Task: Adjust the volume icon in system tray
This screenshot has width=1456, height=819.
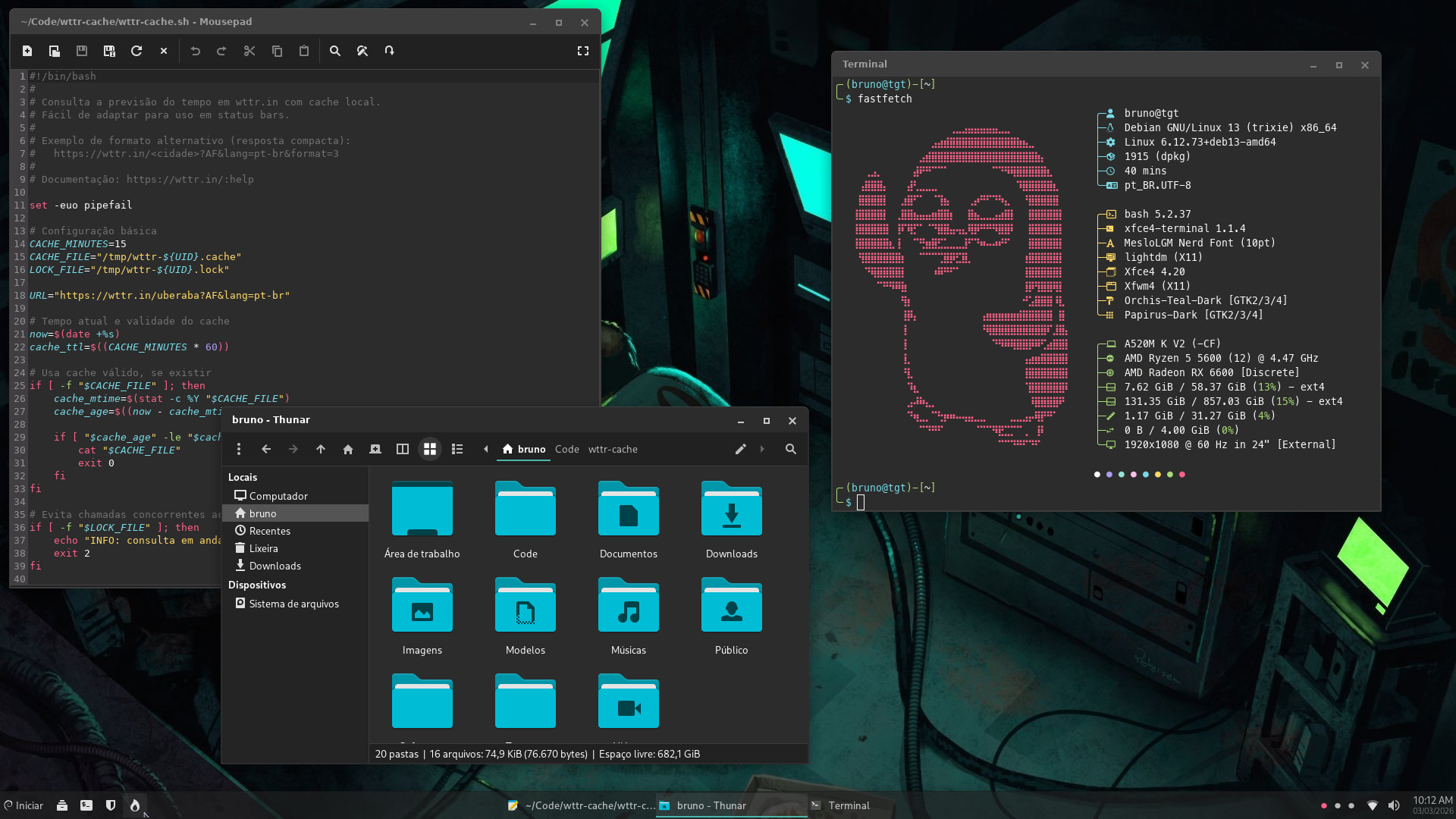Action: (x=1394, y=805)
